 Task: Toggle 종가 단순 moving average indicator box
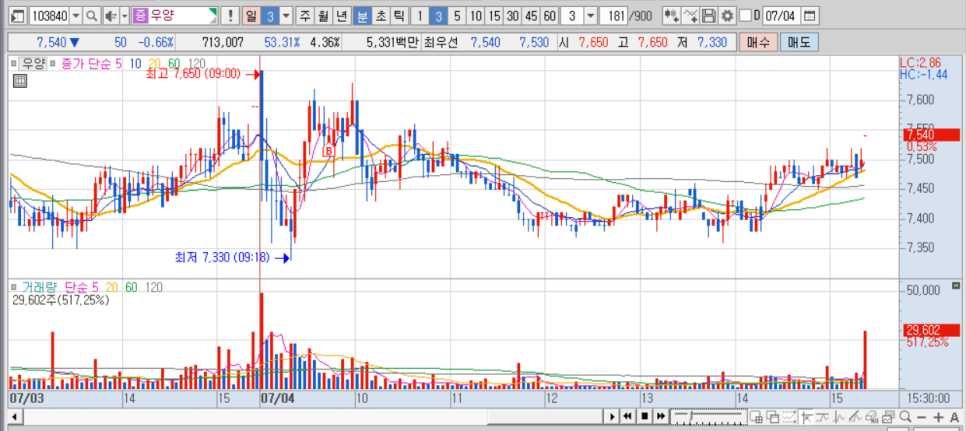pos(52,63)
